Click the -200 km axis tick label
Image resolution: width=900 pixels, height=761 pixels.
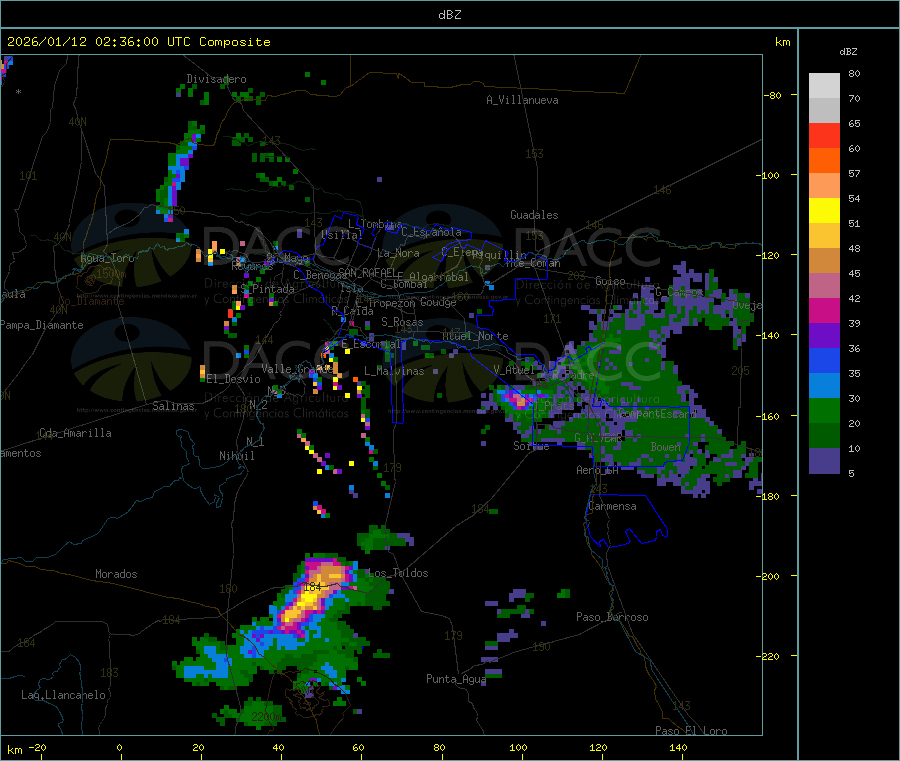pyautogui.click(x=767, y=576)
